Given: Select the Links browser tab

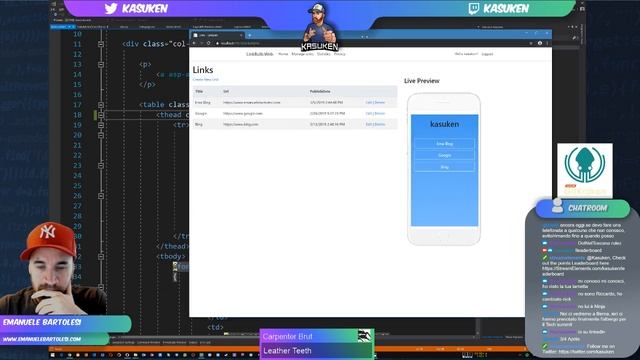Looking at the screenshot, I should (218, 36).
